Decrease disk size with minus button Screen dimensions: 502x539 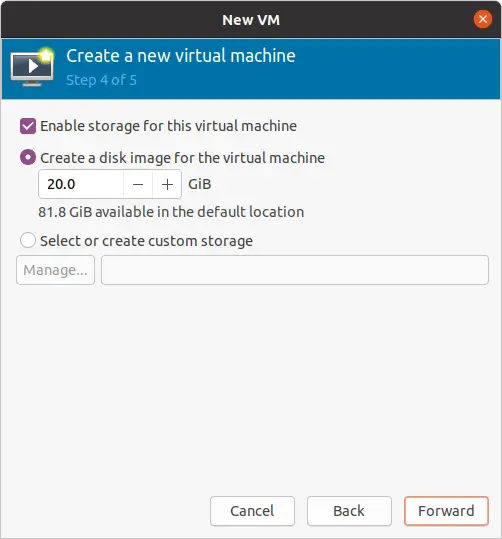(138, 184)
